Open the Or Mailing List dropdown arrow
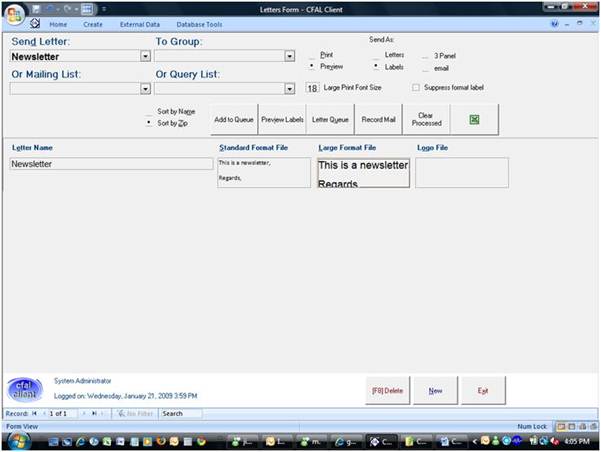 click(145, 89)
